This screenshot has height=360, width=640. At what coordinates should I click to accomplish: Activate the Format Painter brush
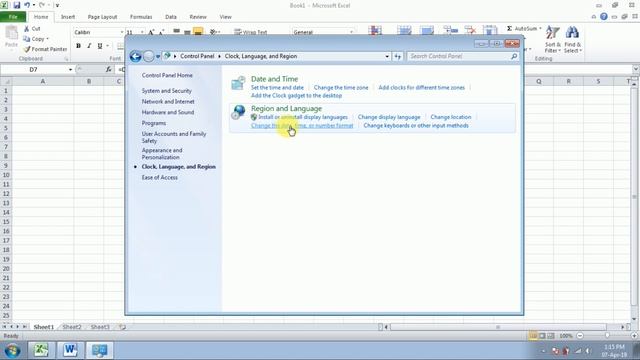tap(27, 49)
